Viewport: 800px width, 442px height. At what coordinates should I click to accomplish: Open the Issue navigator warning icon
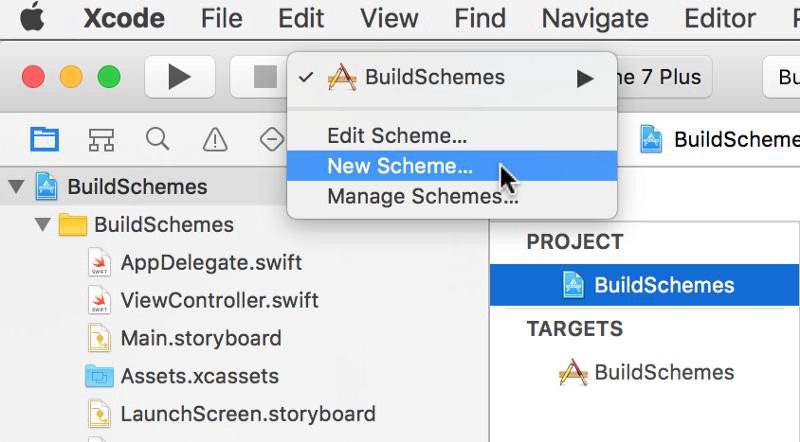click(x=215, y=140)
